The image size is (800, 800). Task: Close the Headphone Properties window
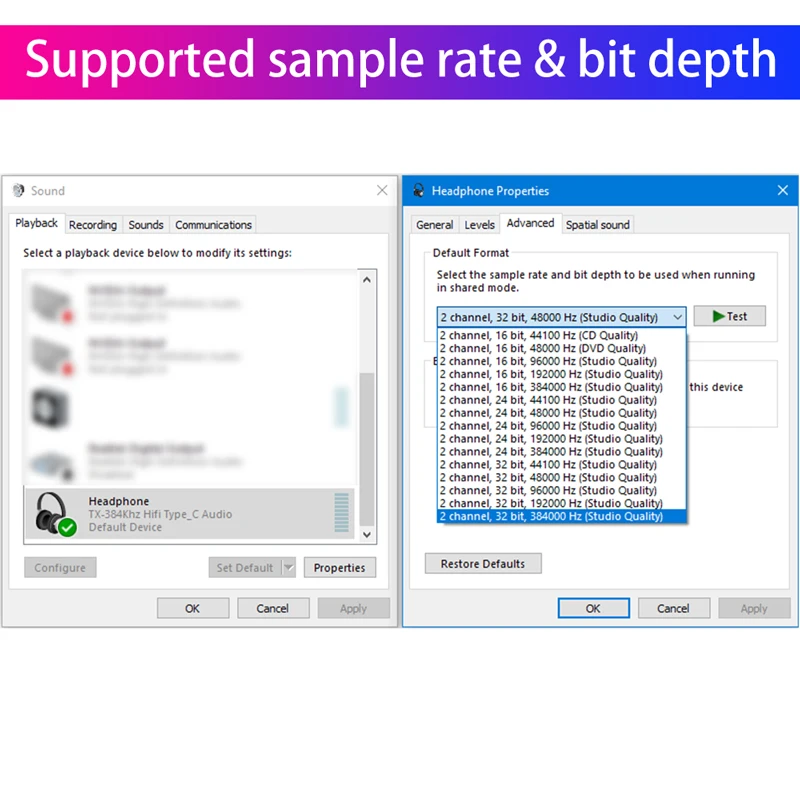coord(783,190)
